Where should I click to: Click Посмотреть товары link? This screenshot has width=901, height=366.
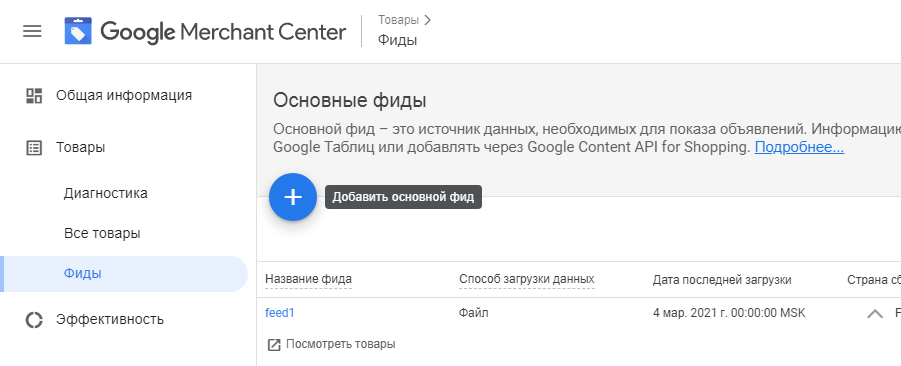(341, 344)
